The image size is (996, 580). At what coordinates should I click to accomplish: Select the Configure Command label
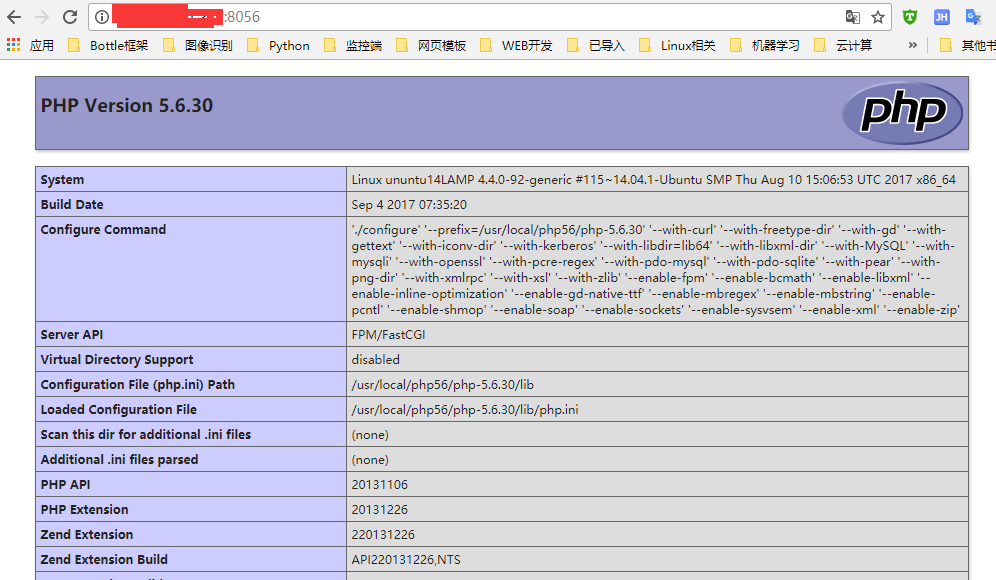click(104, 229)
